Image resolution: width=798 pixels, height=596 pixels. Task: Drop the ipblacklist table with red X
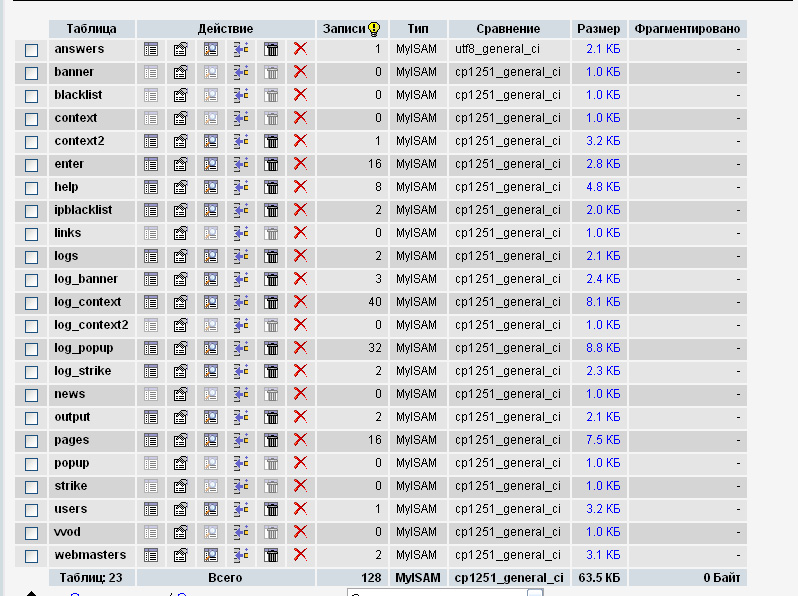[300, 210]
